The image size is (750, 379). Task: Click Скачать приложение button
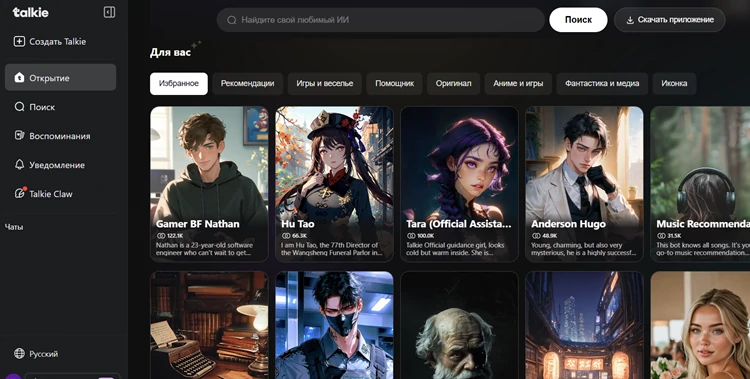(670, 20)
